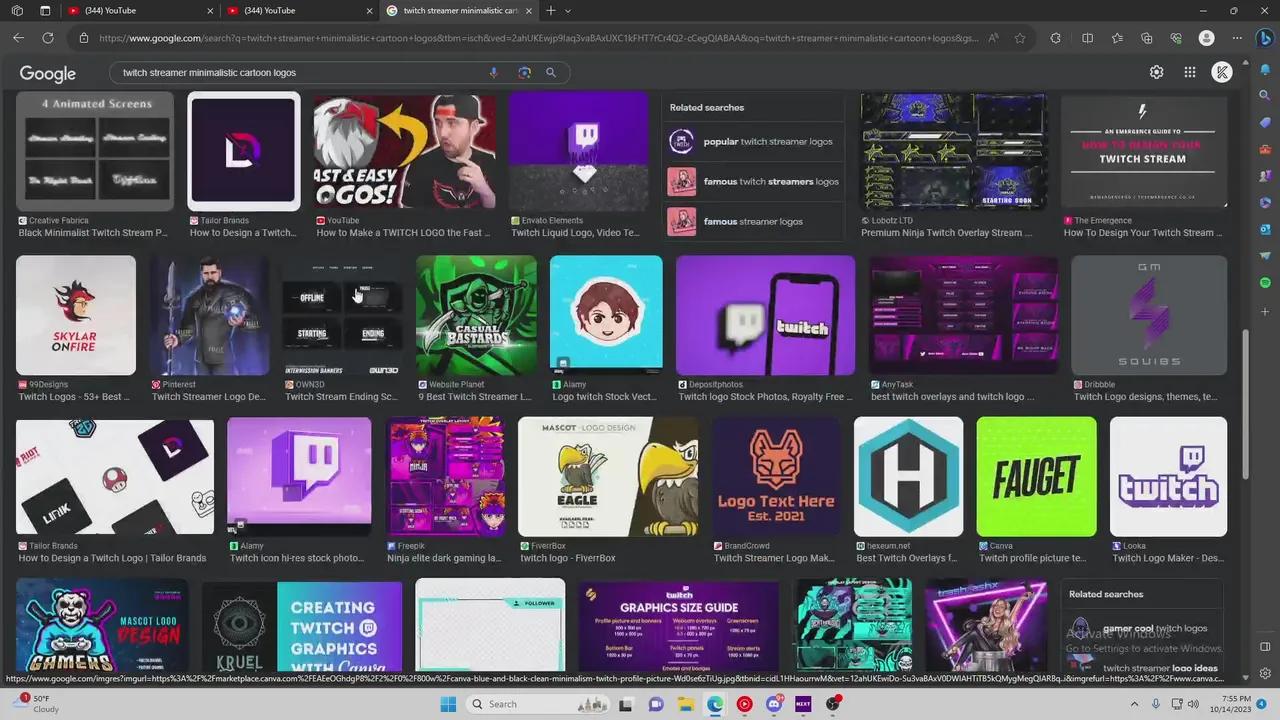The width and height of the screenshot is (1280, 720).
Task: Open the browser extensions menu
Action: pos(1055,38)
